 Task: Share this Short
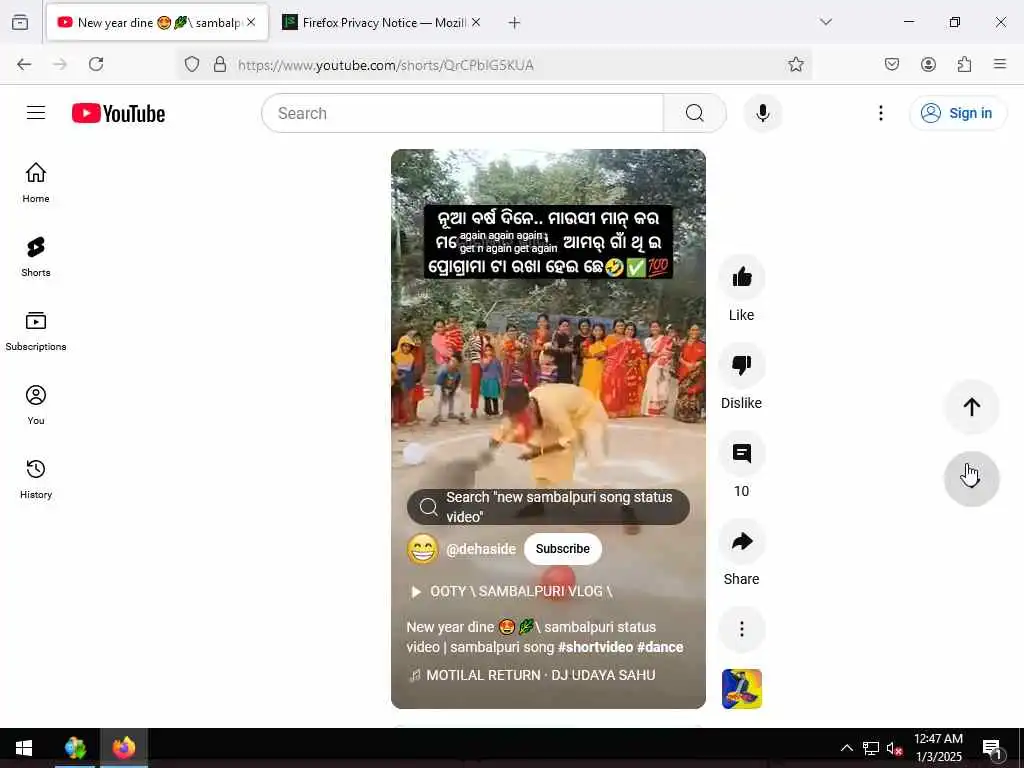click(741, 541)
